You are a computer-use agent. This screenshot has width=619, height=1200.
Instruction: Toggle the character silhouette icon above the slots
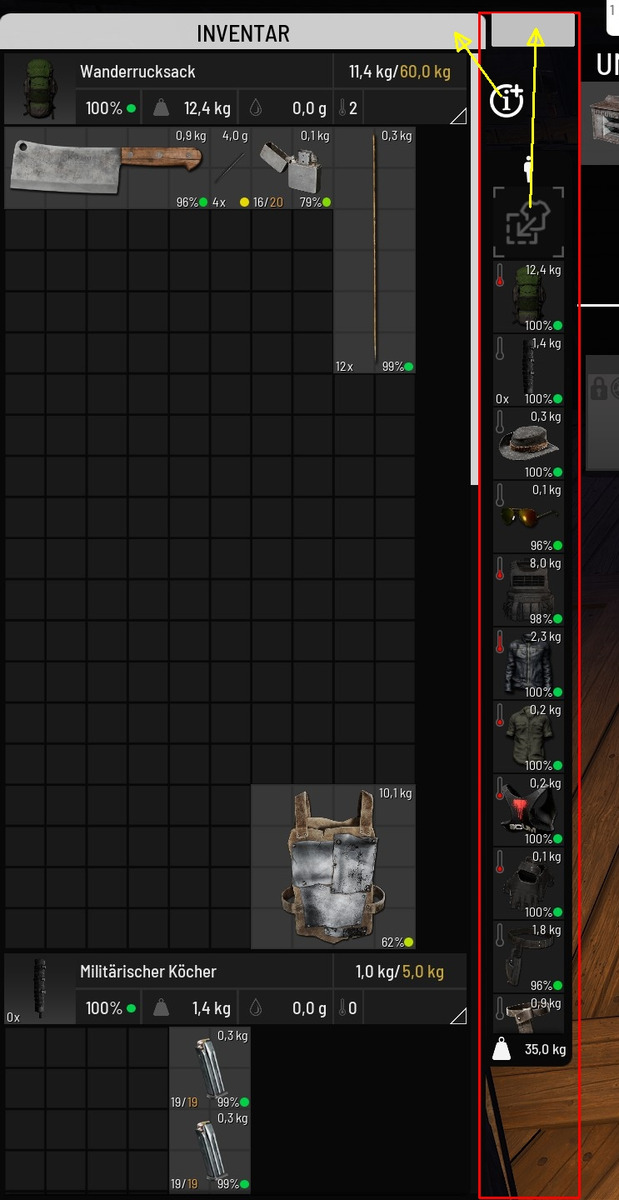(x=528, y=166)
